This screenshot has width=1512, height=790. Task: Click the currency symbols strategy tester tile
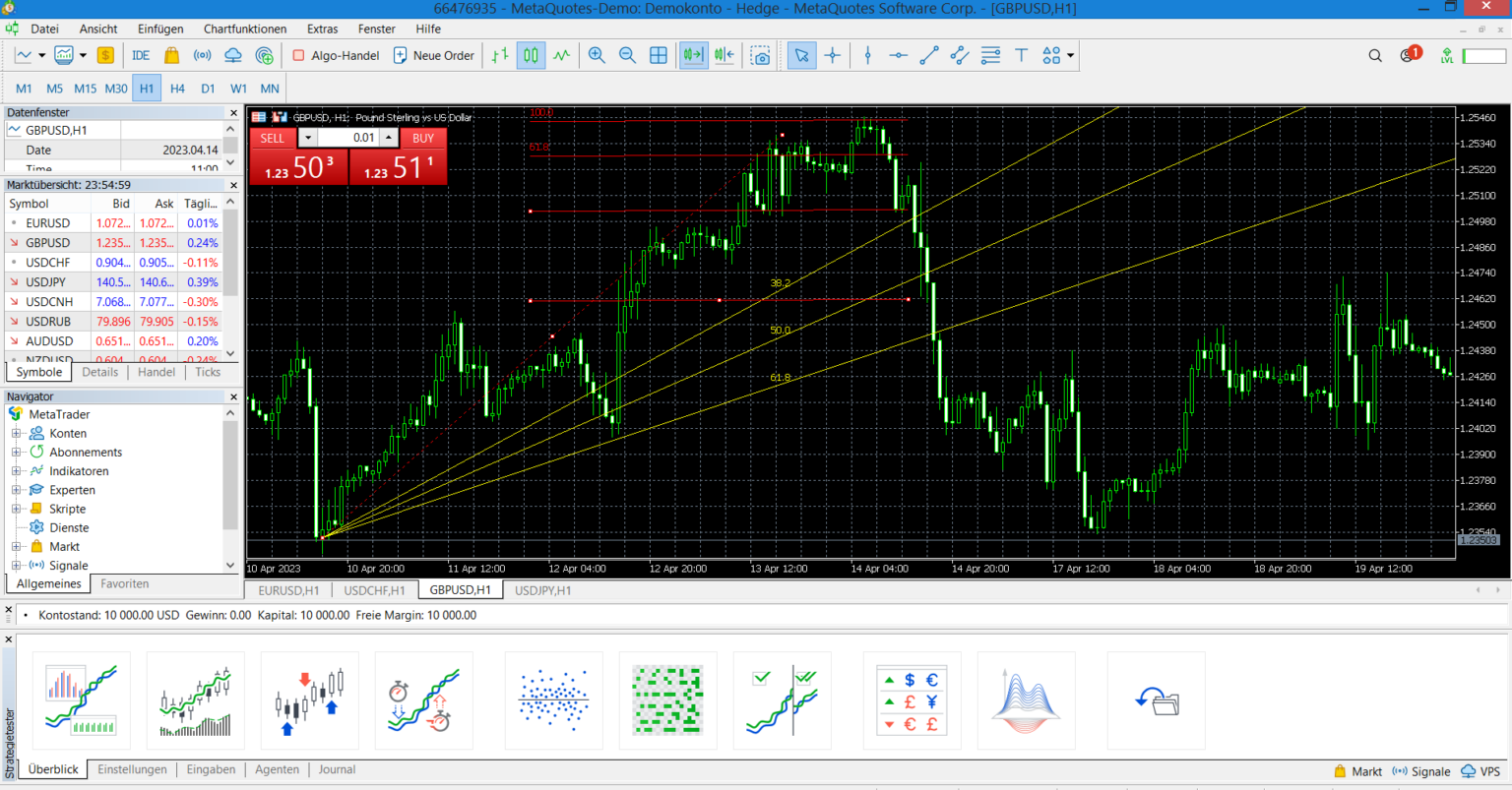(913, 700)
